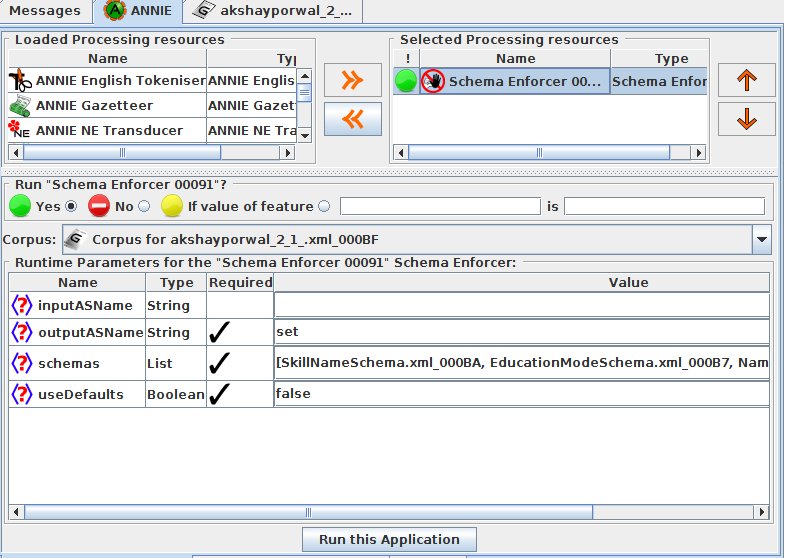Click the ANNIE tab's green application icon
The width and height of the screenshot is (785, 558).
click(115, 11)
